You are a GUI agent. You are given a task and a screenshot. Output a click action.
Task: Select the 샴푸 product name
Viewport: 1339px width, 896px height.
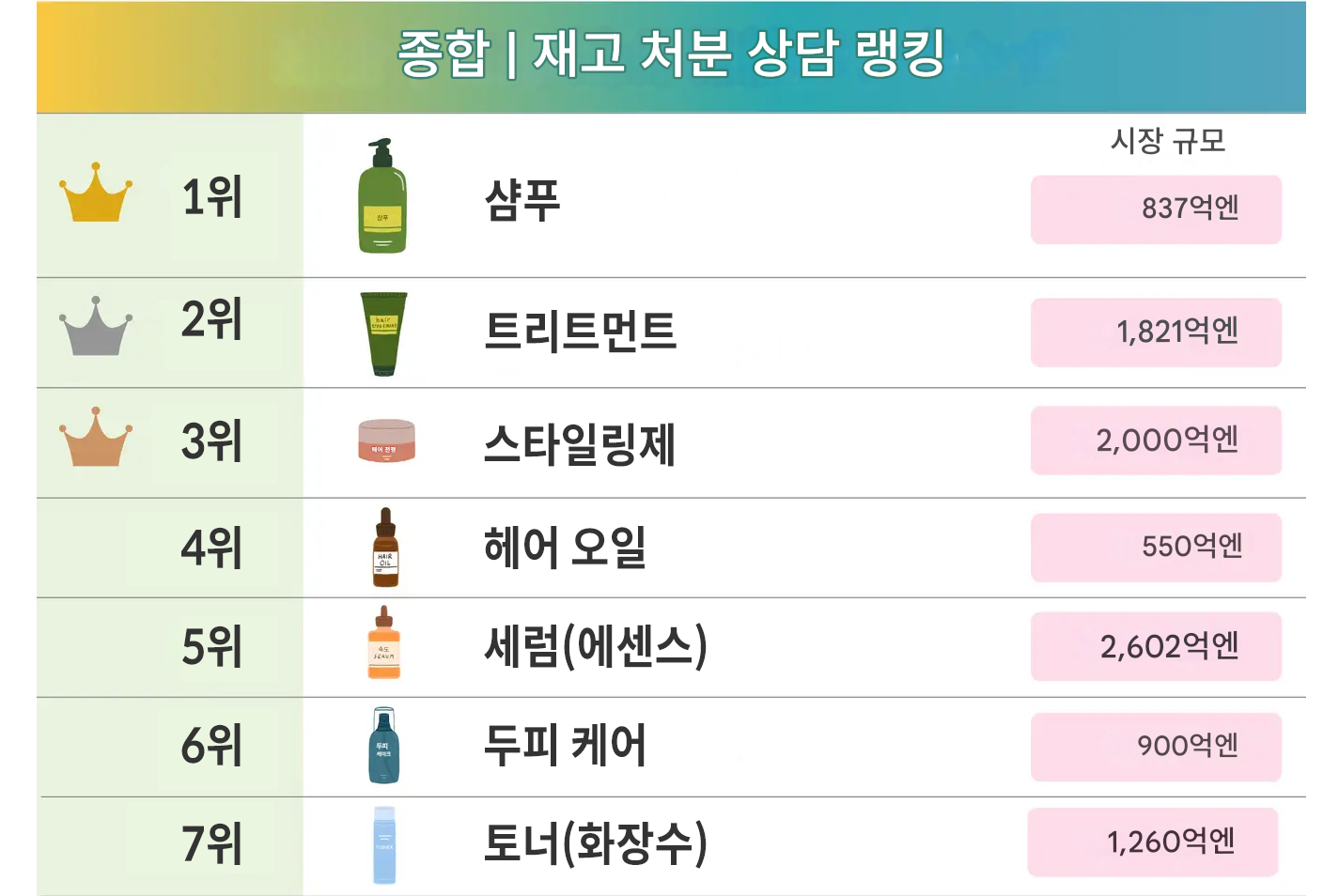coord(522,200)
